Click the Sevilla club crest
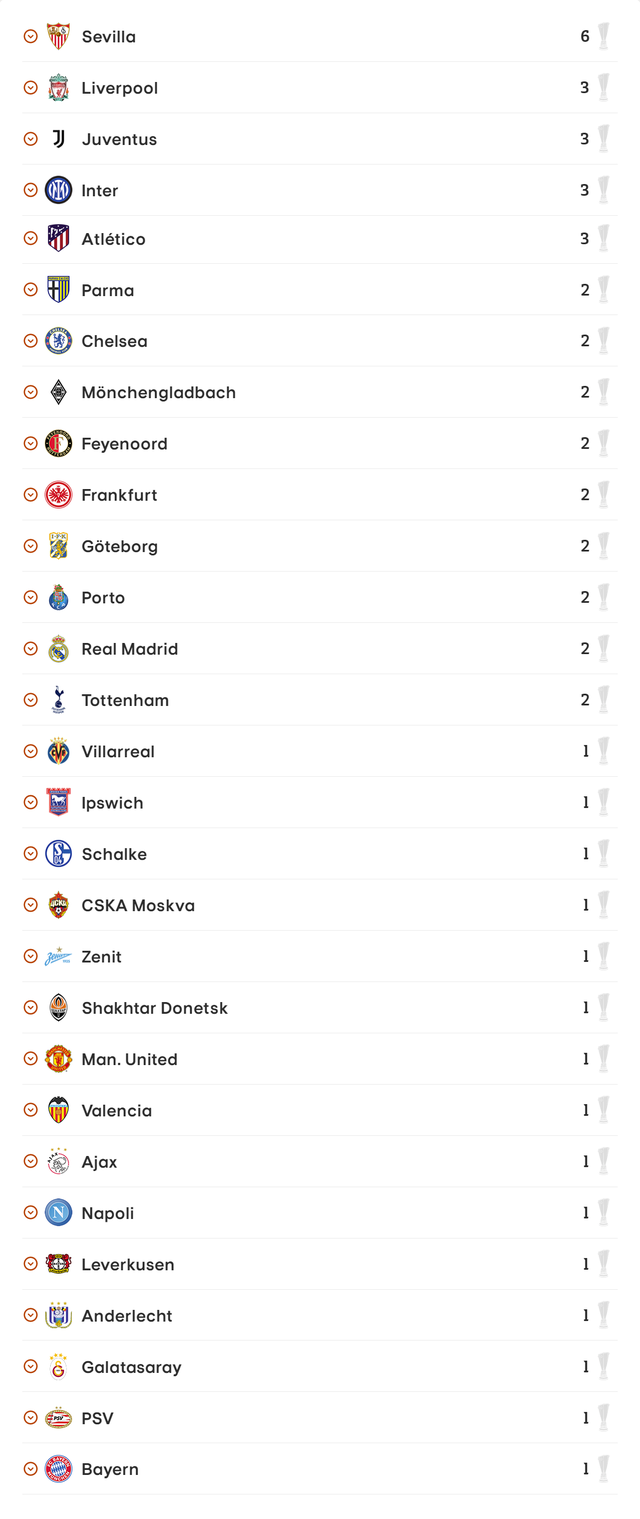The image size is (640, 1519). (58, 37)
